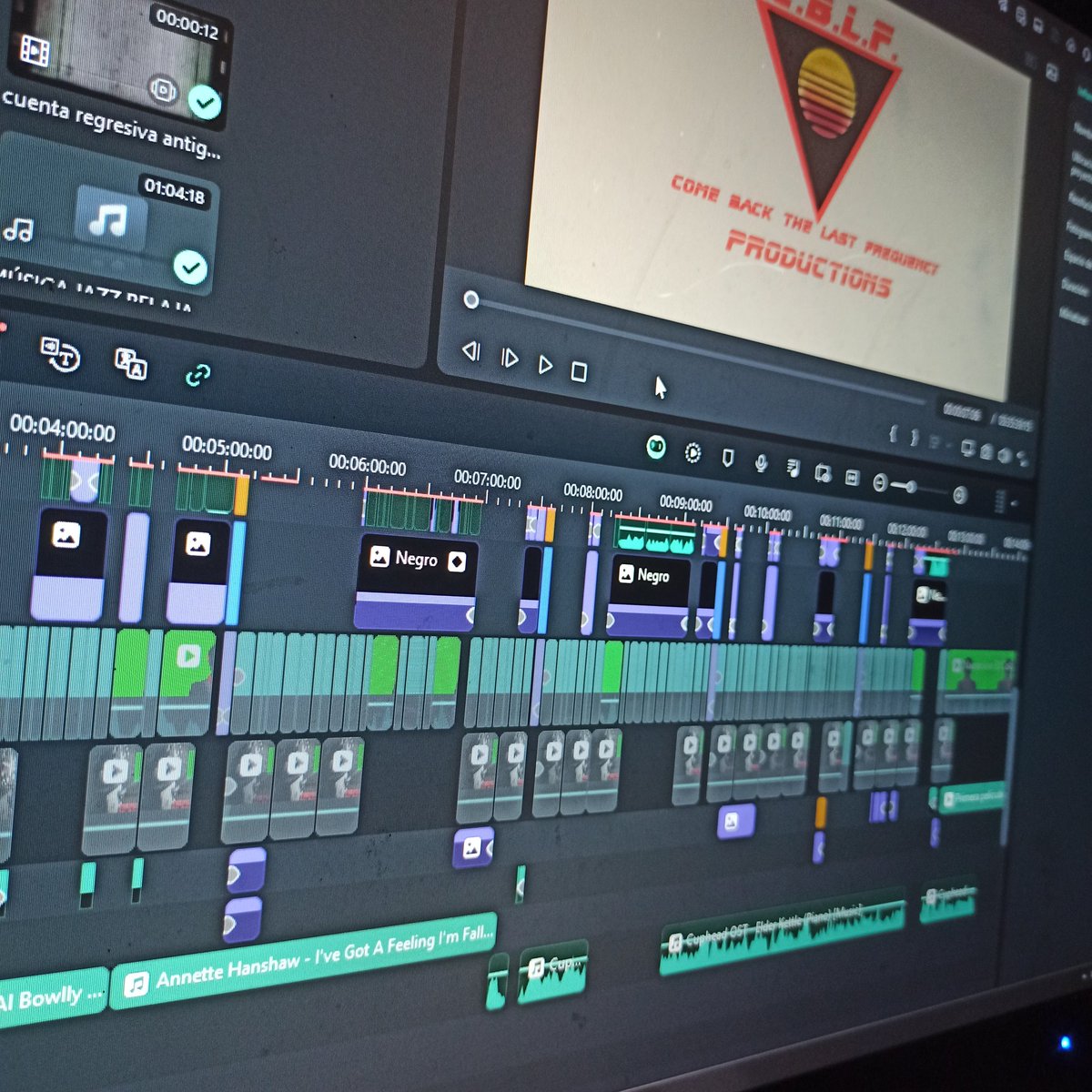This screenshot has width=1092, height=1092.
Task: Select the green video clip with the play icon
Action: coord(187,681)
